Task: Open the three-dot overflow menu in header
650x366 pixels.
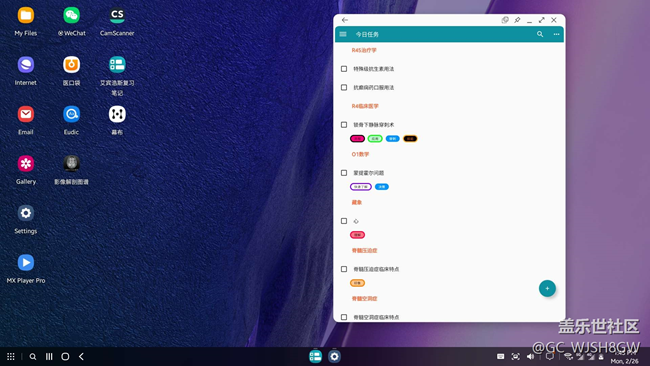Action: 556,34
